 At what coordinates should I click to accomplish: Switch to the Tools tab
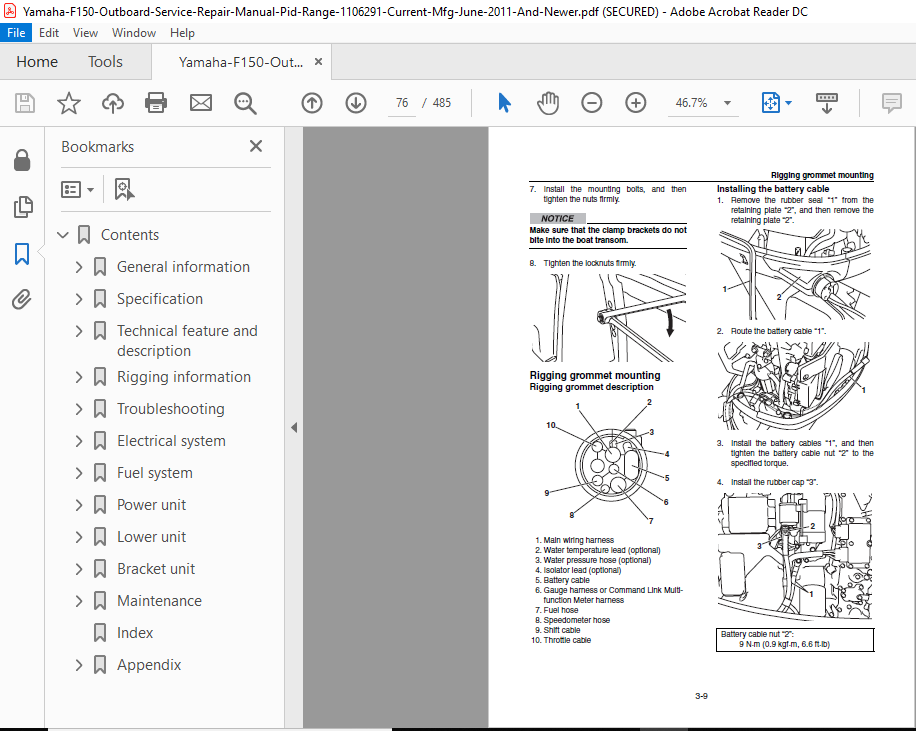[105, 61]
